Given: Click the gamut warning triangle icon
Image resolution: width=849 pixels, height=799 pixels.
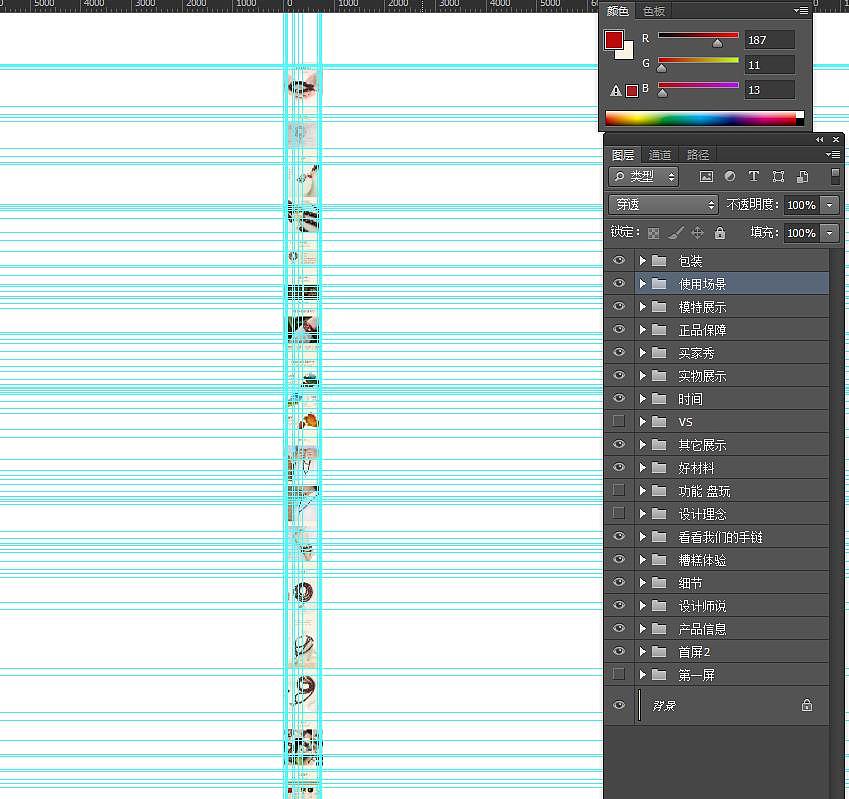Looking at the screenshot, I should point(616,90).
